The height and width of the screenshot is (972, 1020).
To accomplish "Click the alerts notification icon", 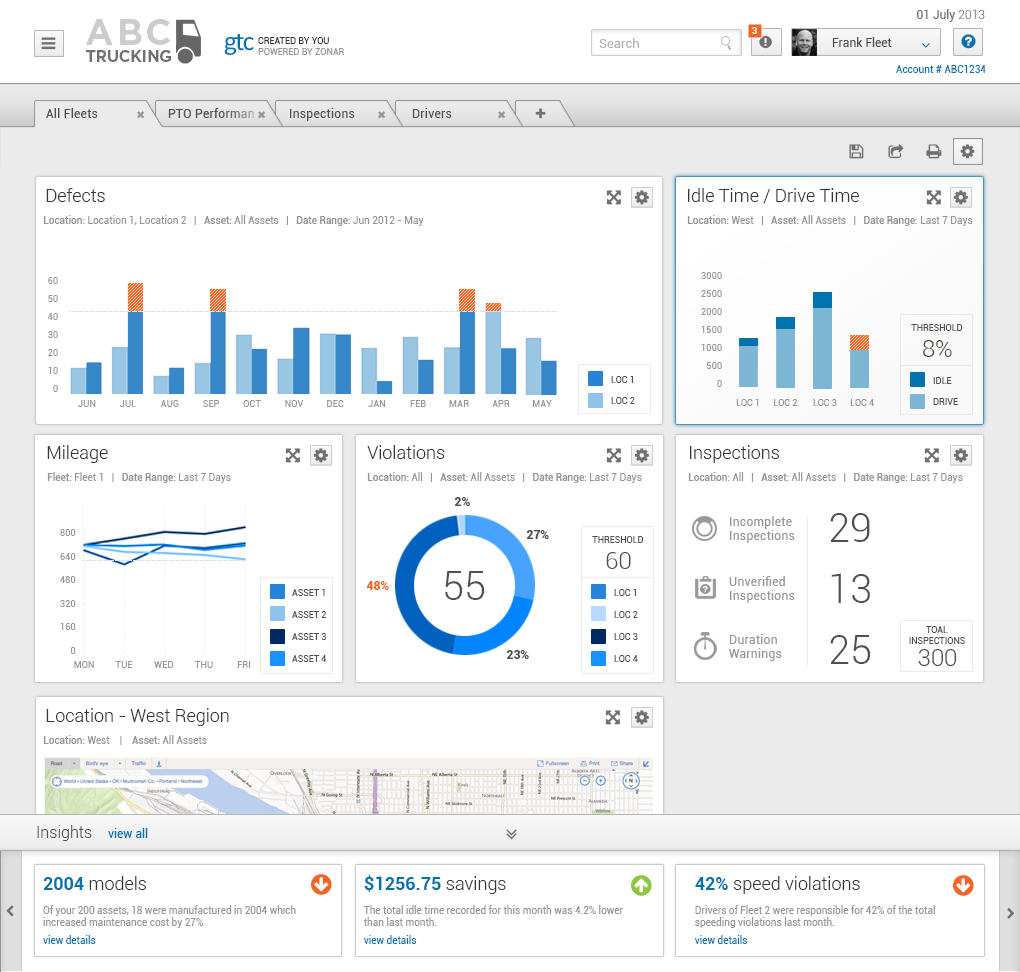I will click(766, 43).
